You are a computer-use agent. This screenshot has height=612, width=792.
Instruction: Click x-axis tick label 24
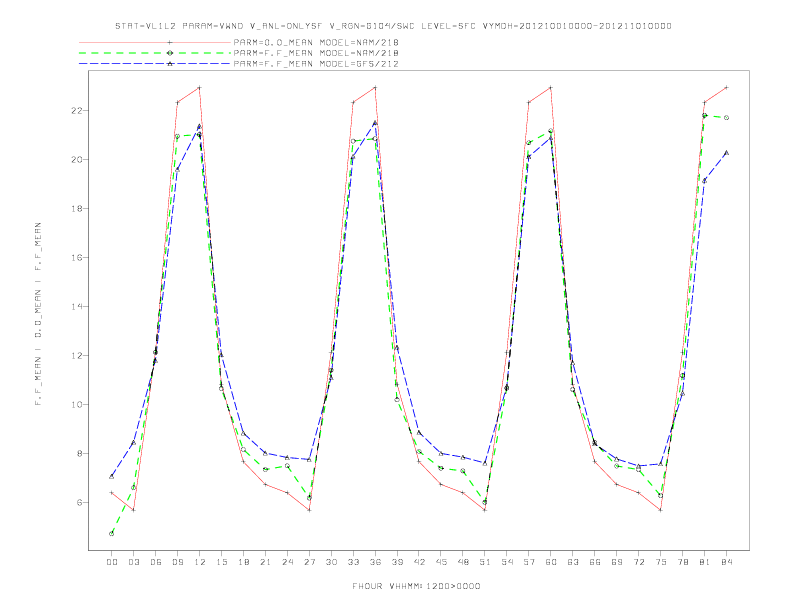point(287,562)
